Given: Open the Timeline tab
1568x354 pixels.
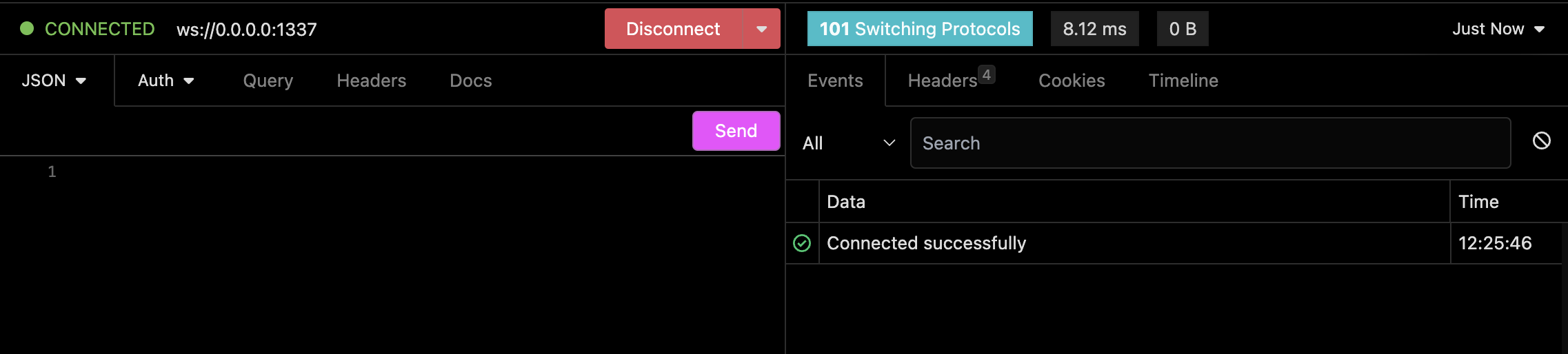Looking at the screenshot, I should pyautogui.click(x=1183, y=81).
